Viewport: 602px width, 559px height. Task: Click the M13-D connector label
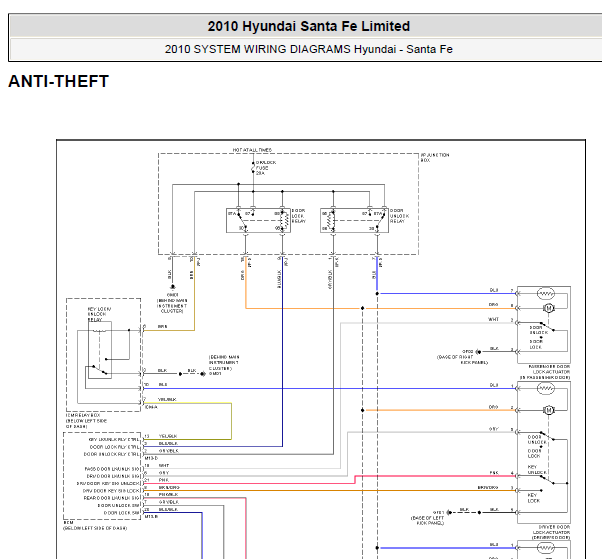151,458
